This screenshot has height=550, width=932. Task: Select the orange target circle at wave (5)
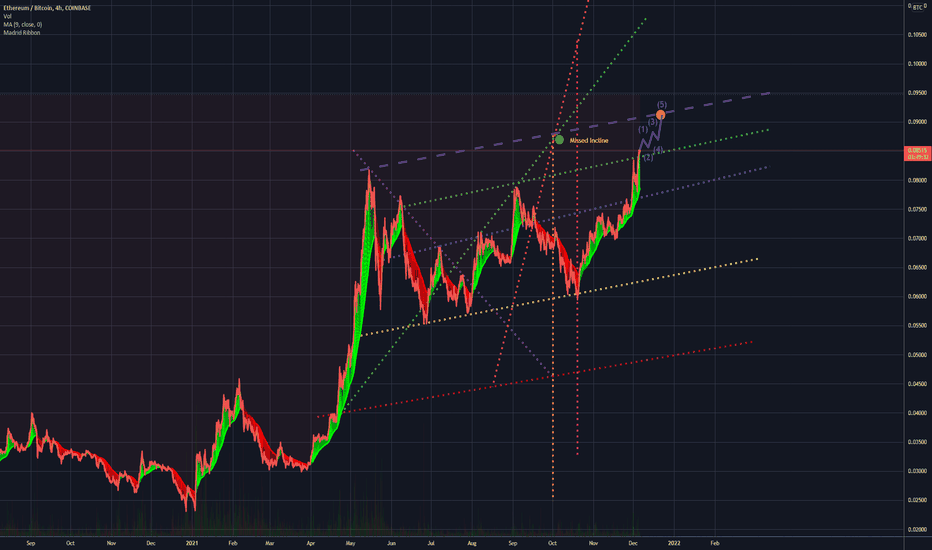coord(660,114)
